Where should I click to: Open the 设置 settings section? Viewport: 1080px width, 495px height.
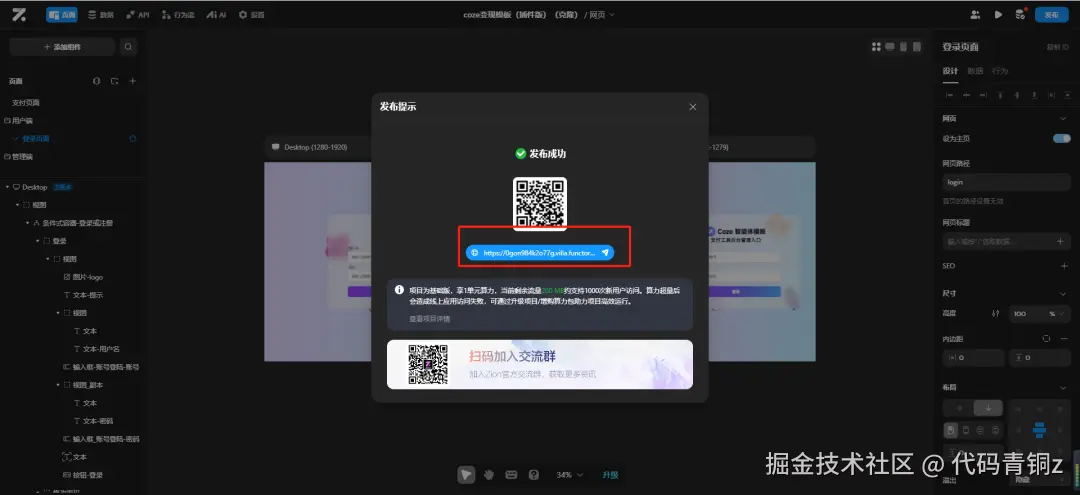pos(251,14)
